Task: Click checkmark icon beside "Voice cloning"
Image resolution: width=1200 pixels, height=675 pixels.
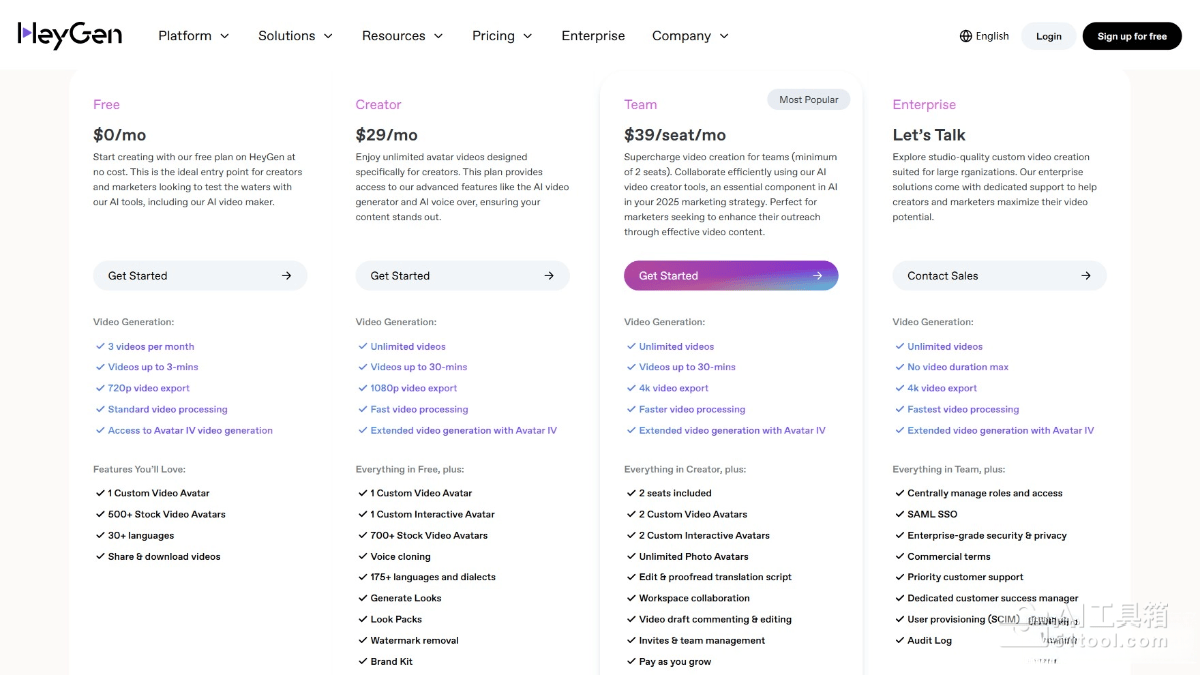Action: click(362, 557)
